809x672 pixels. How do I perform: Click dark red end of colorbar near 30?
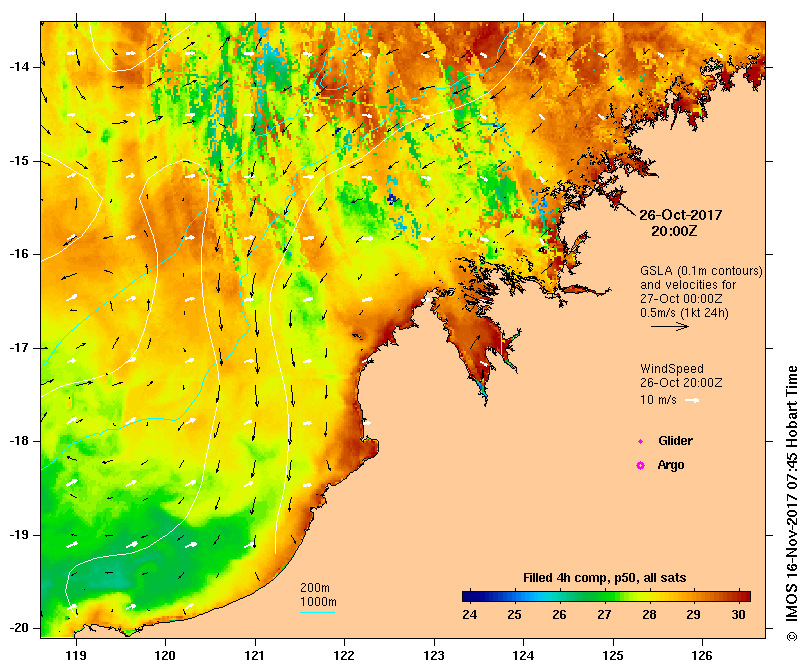click(743, 597)
